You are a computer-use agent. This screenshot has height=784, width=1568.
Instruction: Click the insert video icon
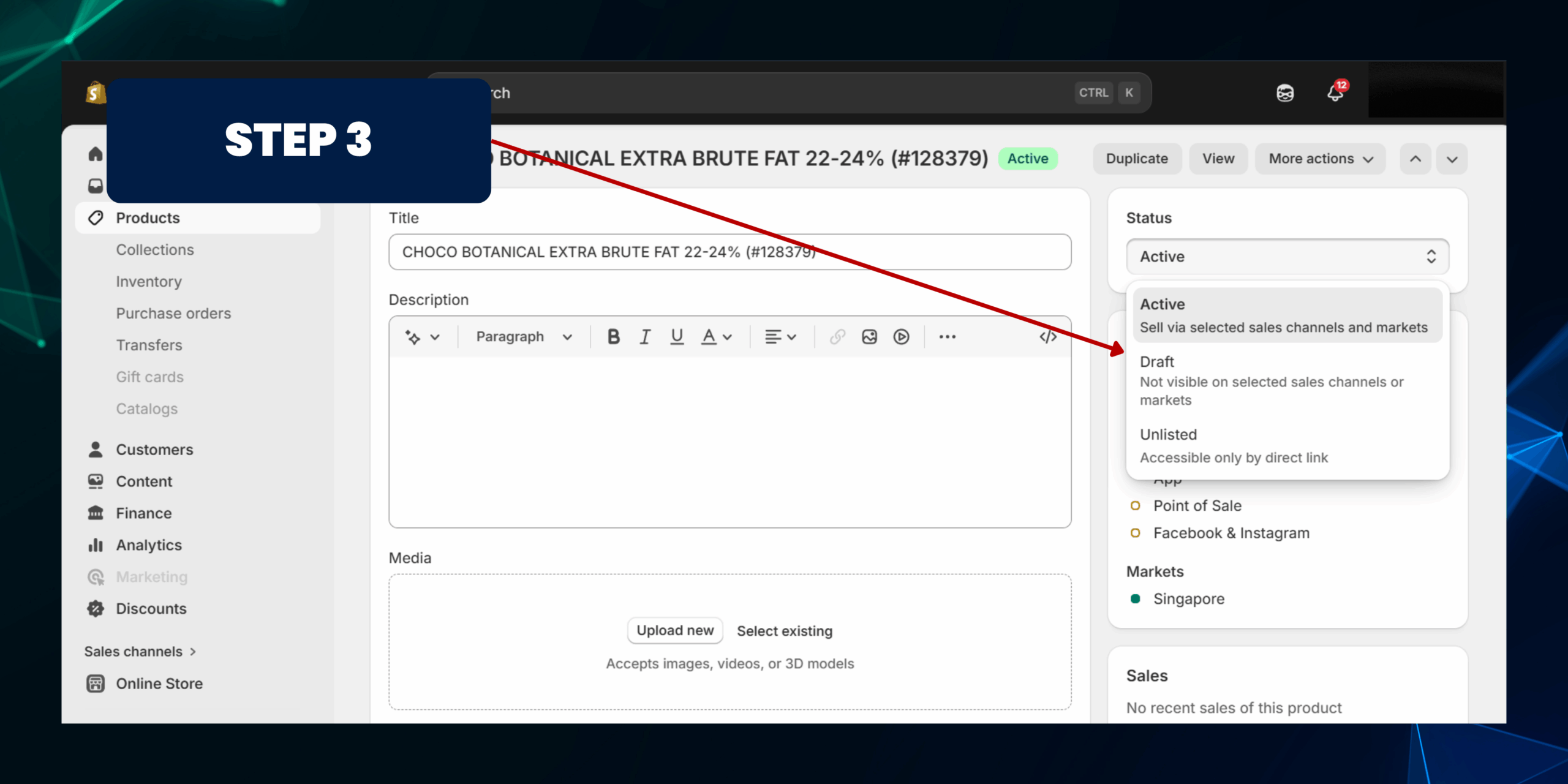tap(901, 337)
